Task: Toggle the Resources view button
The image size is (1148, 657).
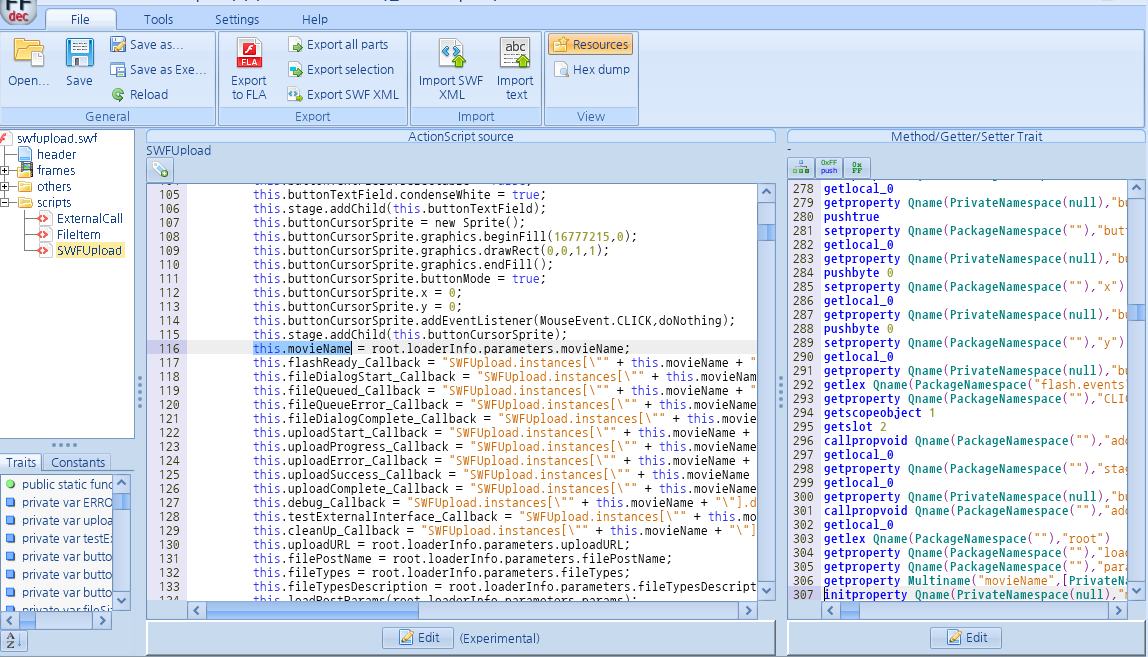Action: (590, 45)
